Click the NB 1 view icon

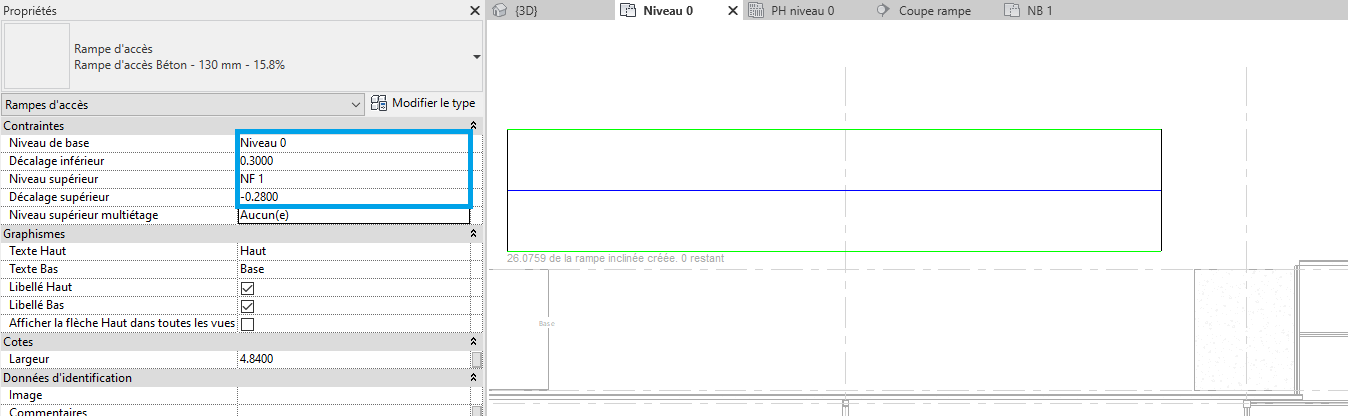1011,10
